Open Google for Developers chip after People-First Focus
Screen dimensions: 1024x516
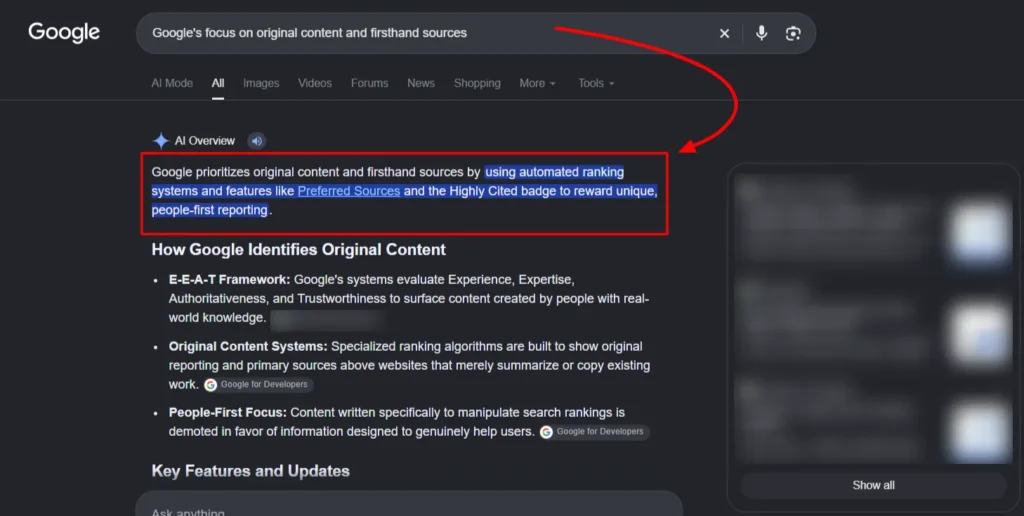[x=594, y=432]
